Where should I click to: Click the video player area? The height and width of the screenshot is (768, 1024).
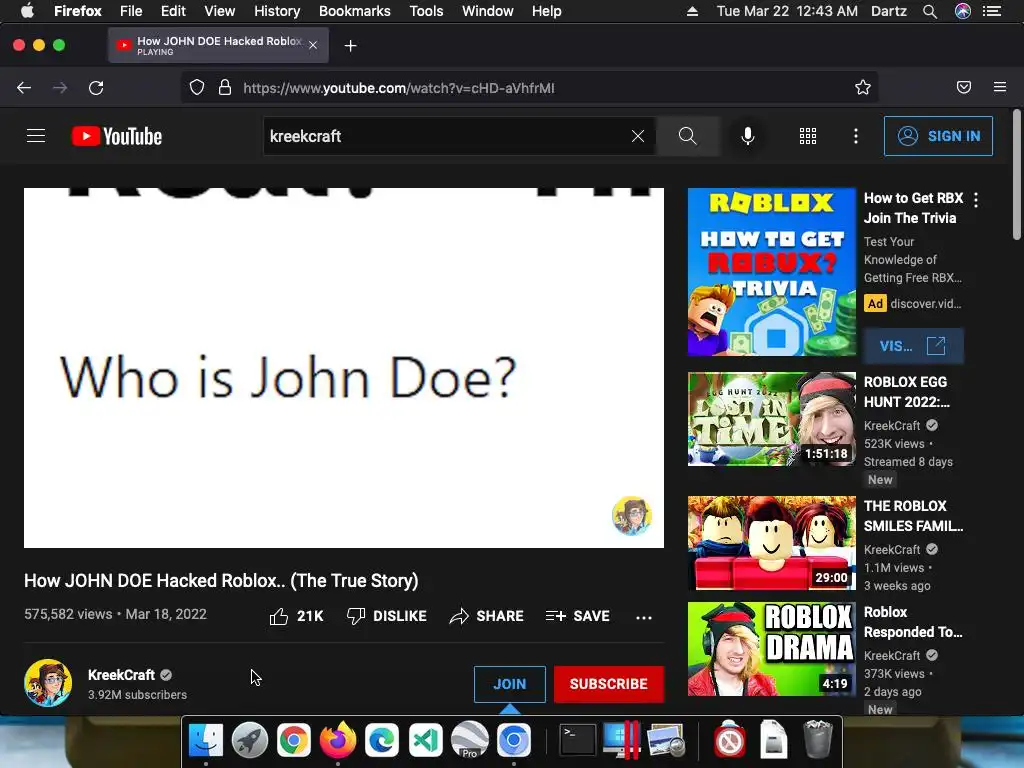[344, 368]
